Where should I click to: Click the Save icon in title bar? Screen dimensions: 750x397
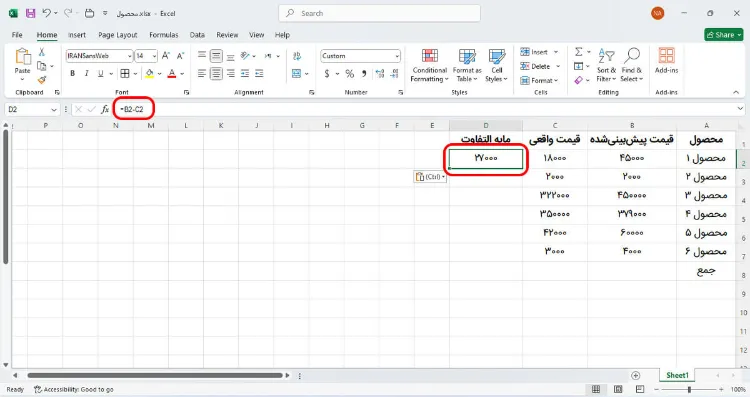pos(31,13)
